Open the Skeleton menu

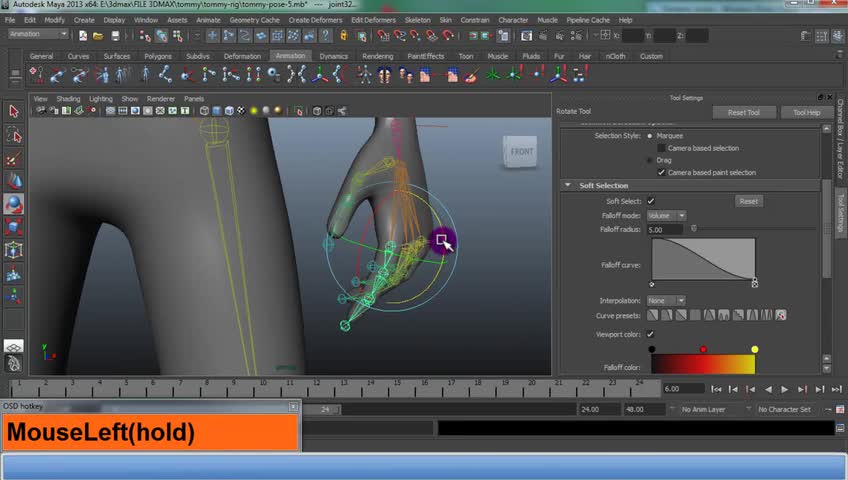coord(418,20)
